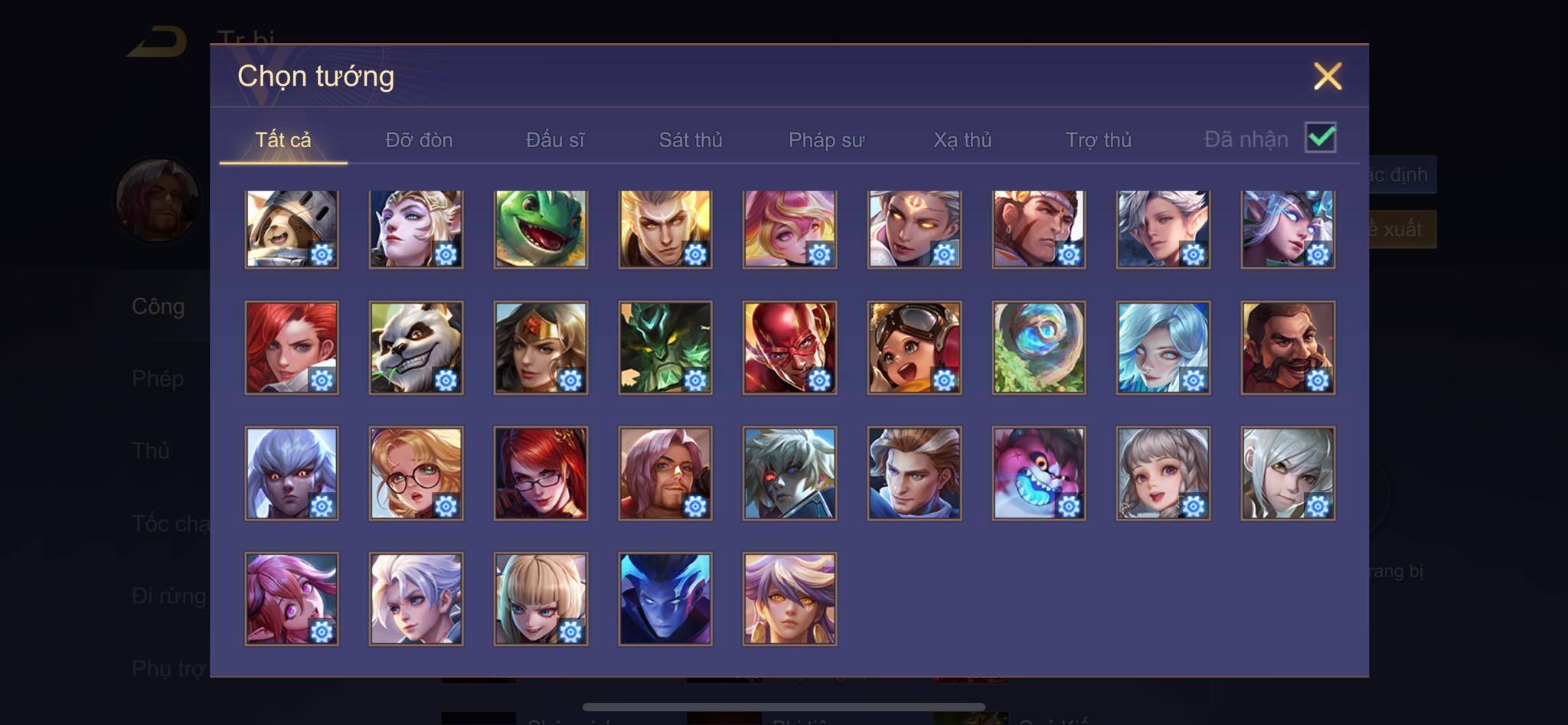The height and width of the screenshot is (725, 1568).
Task: Open the Đấu sĩ tab
Action: point(555,140)
